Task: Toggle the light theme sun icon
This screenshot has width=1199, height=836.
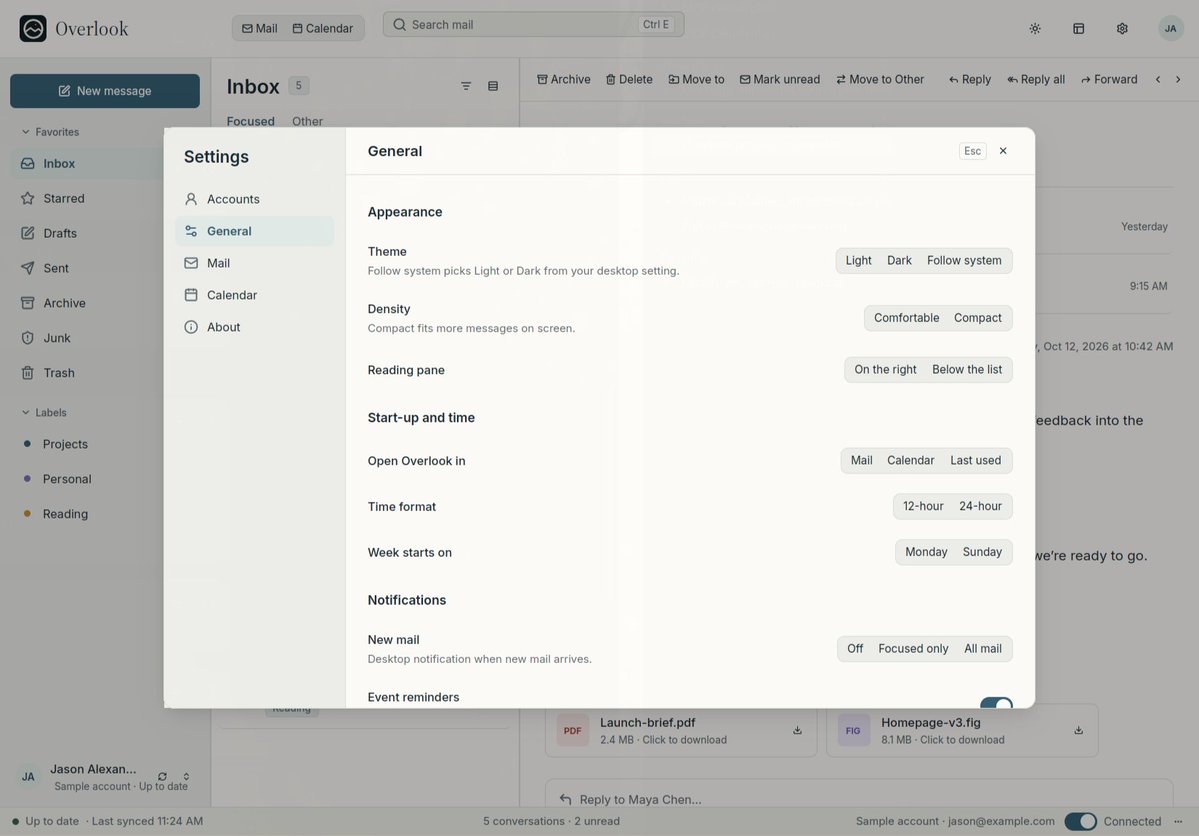Action: 1035,28
